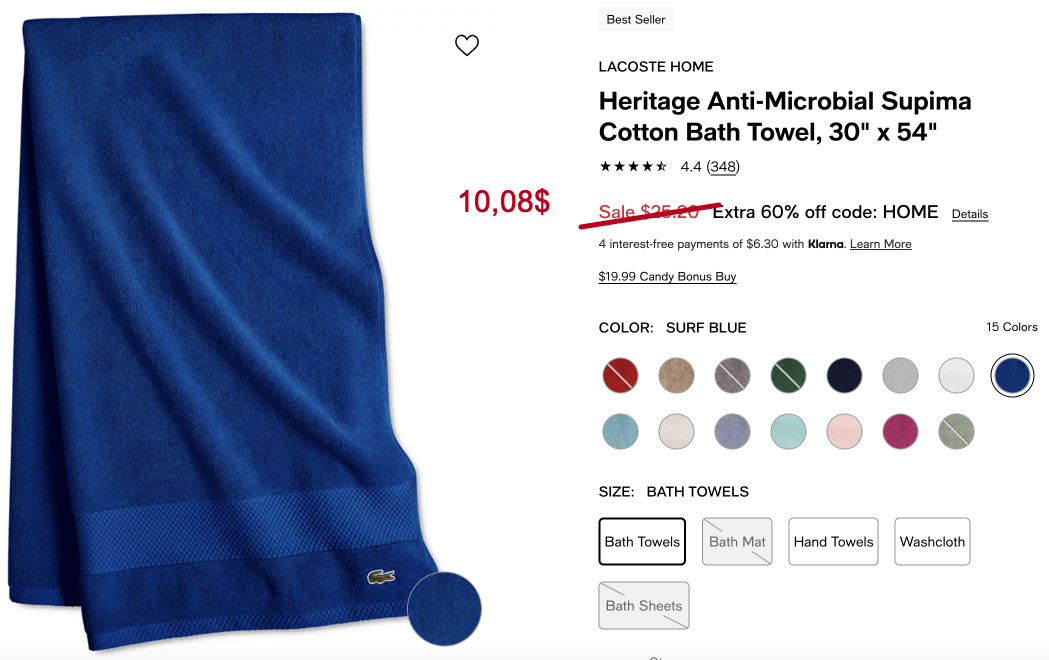Choose the white color swatch

tap(956, 376)
